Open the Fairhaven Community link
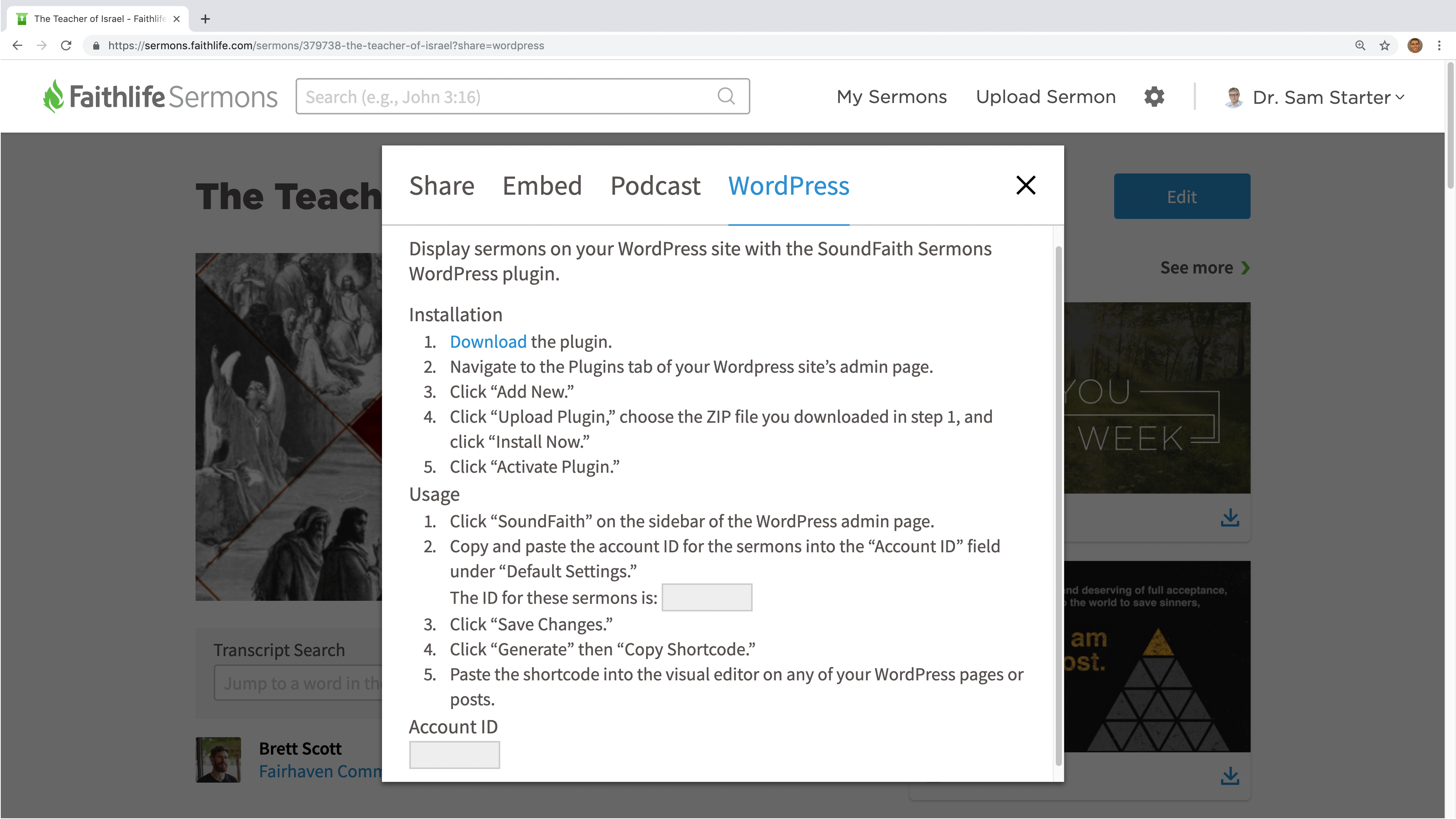The image size is (1456, 819). pos(321,771)
